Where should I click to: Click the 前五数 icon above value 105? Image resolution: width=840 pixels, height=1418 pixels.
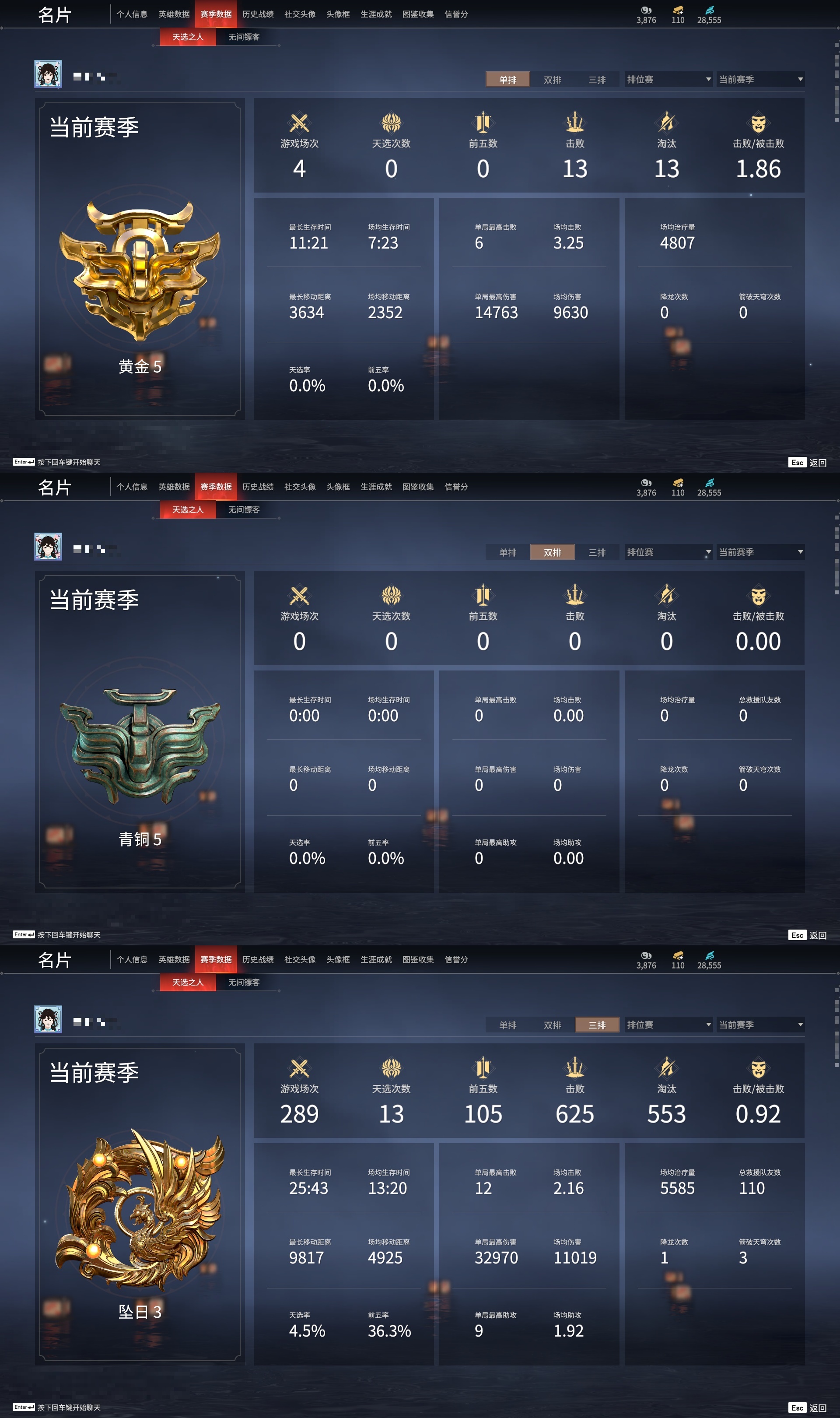483,1067
